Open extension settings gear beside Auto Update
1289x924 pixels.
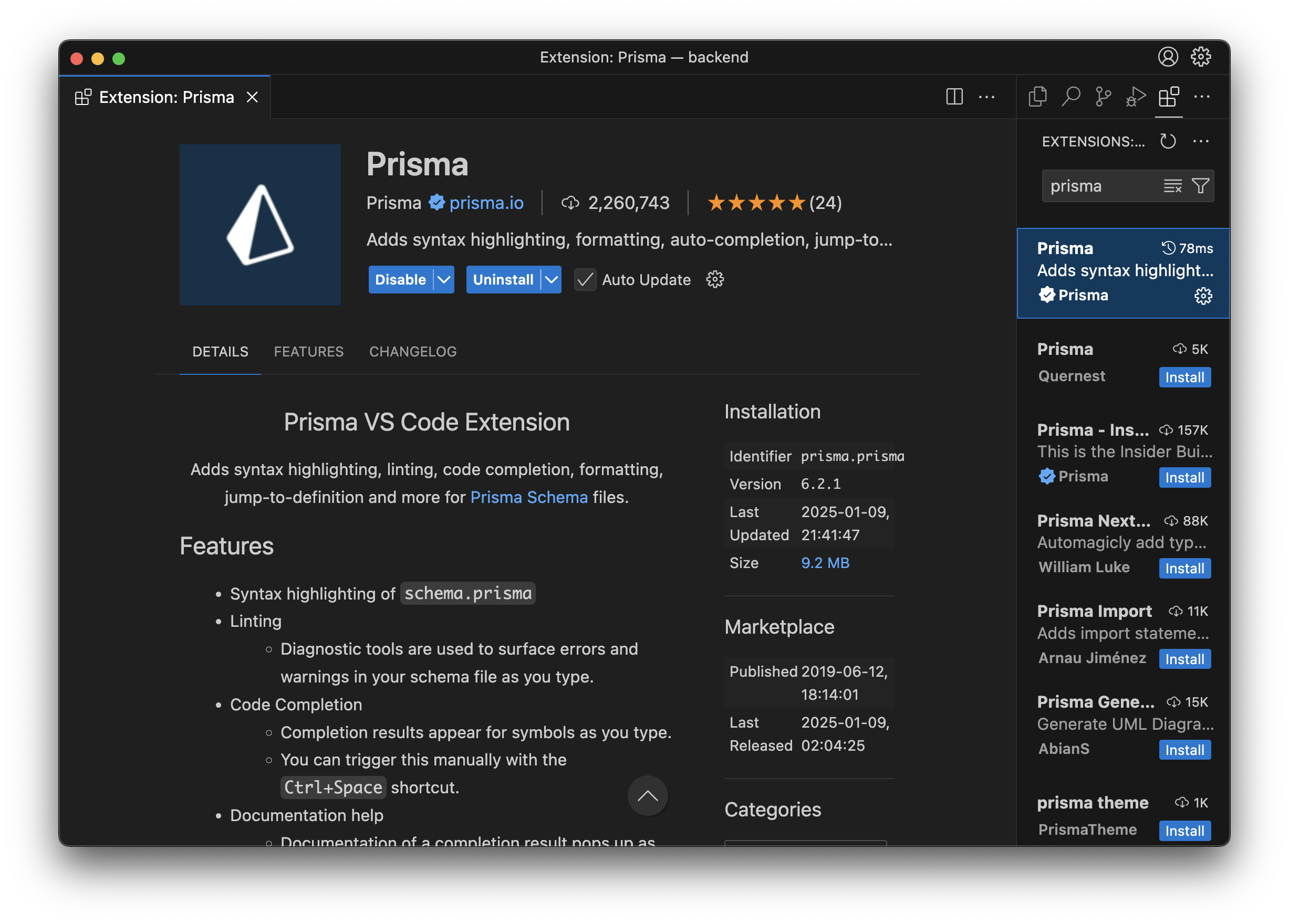(x=714, y=279)
